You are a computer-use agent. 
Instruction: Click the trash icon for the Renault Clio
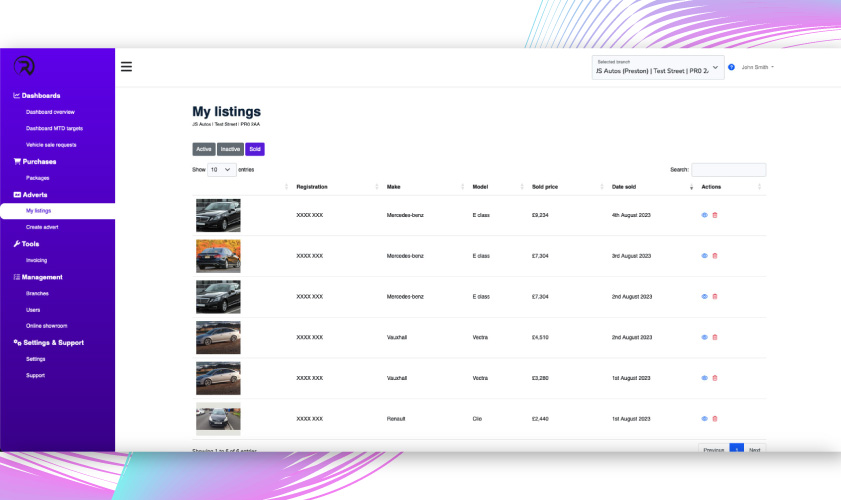click(x=715, y=418)
